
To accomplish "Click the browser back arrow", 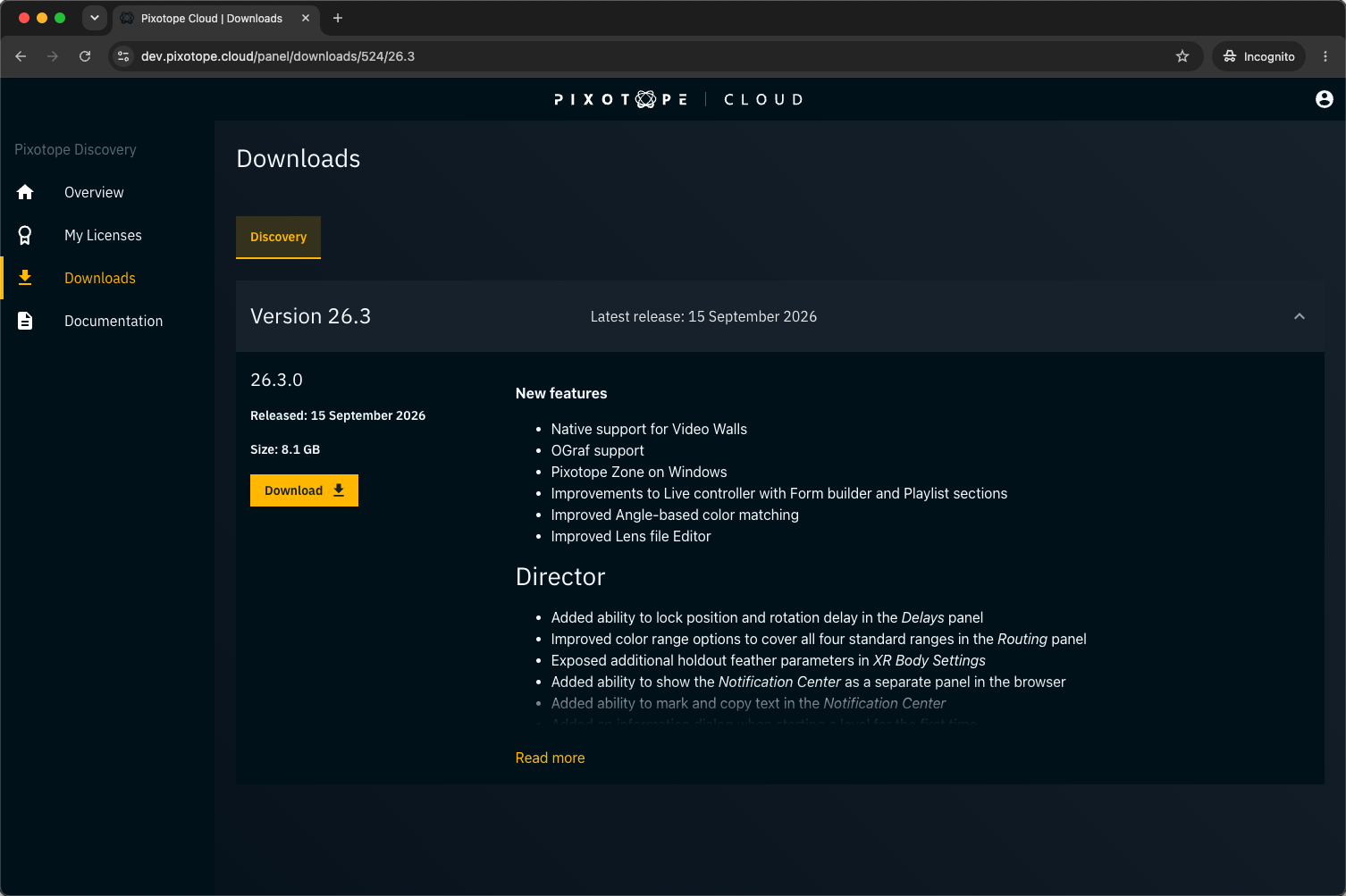I will pos(21,56).
